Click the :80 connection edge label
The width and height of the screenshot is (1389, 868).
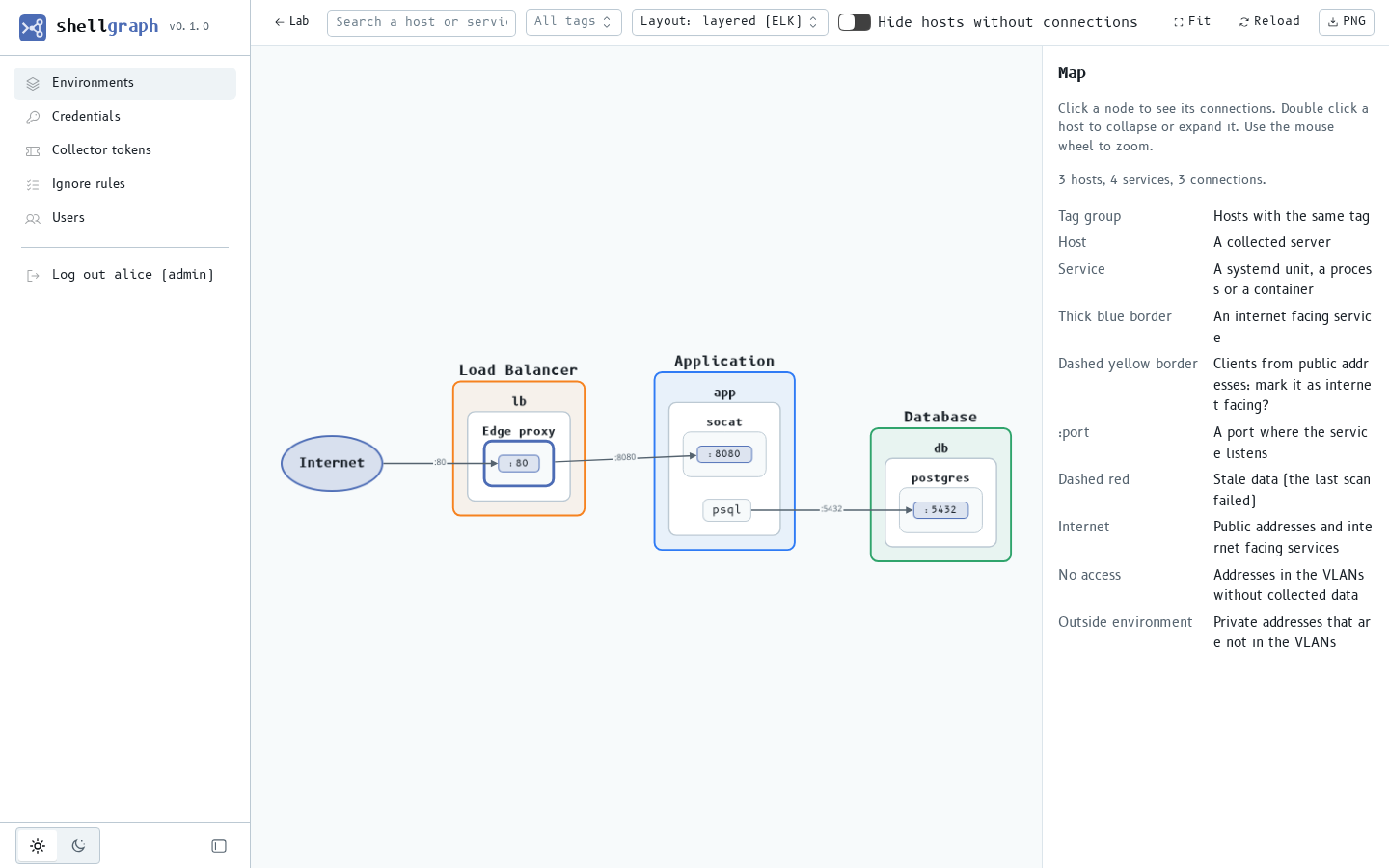(x=440, y=463)
